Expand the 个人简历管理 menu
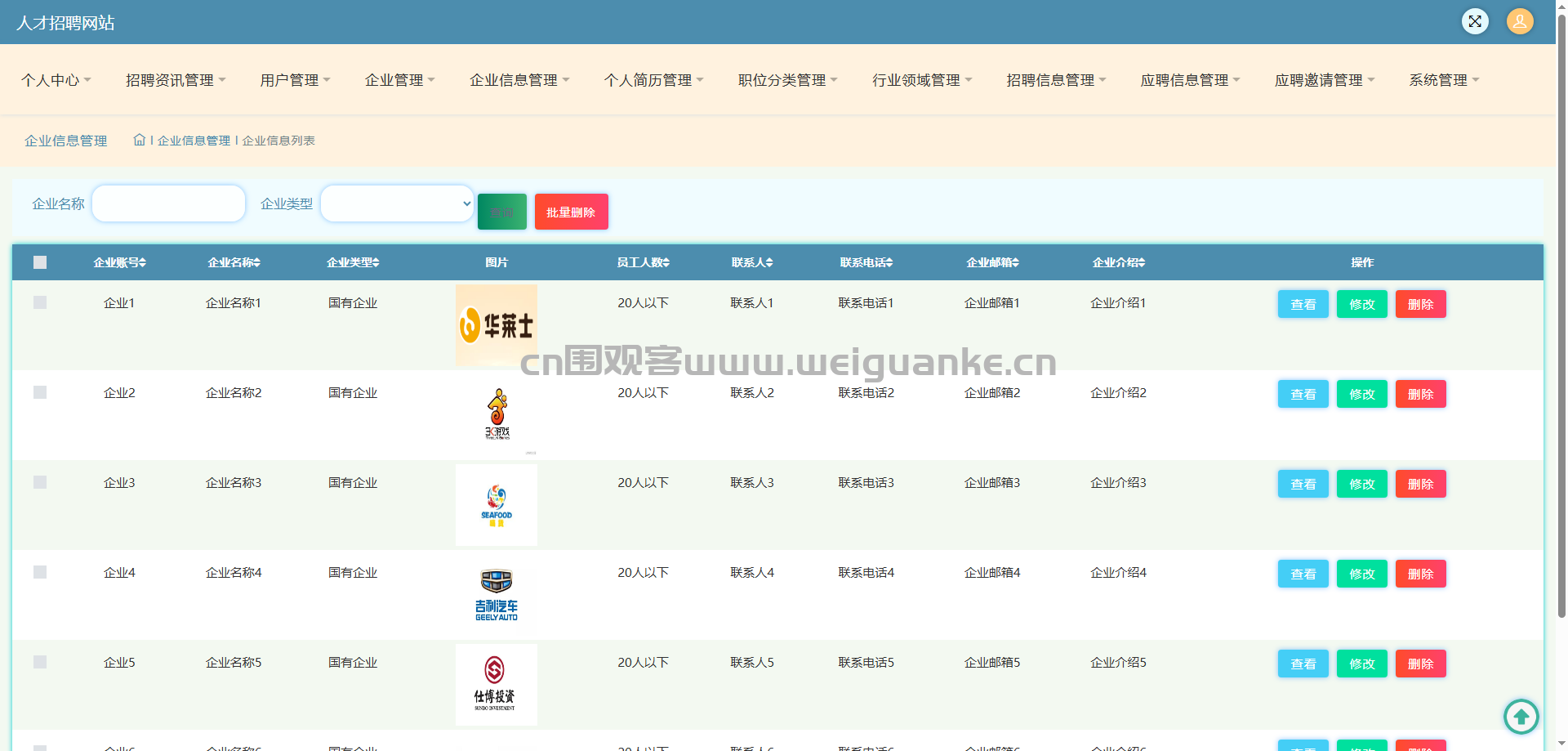The height and width of the screenshot is (751, 1568). coord(653,80)
